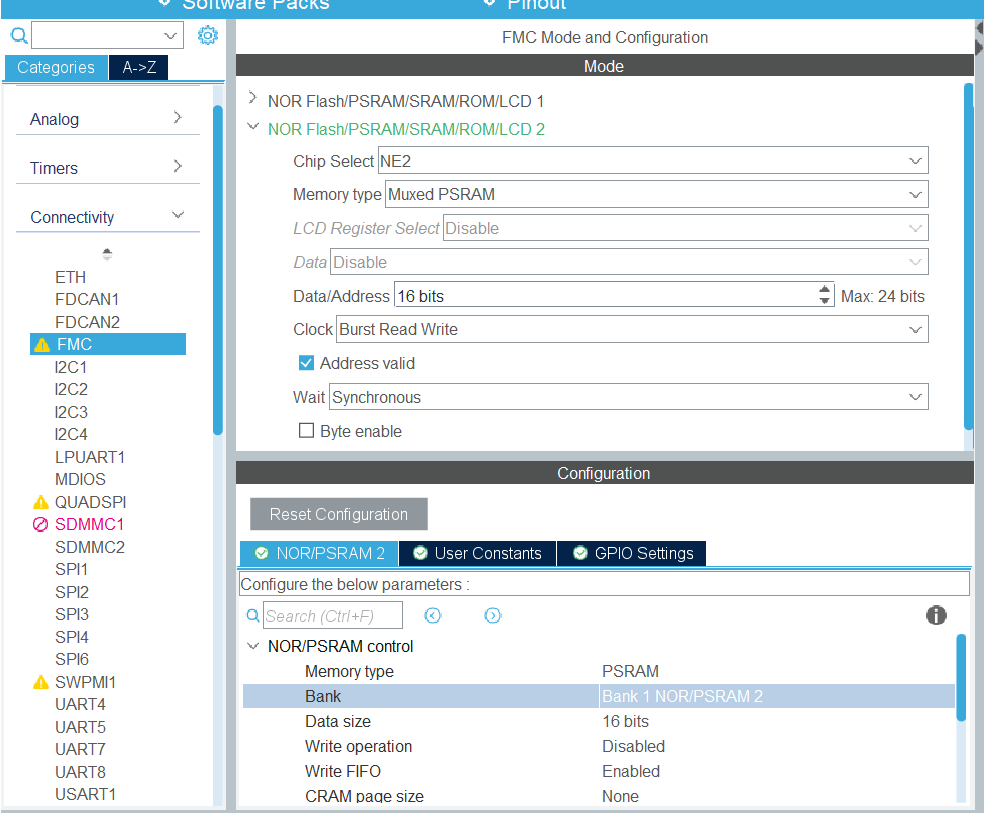Open the settings gear icon

point(207,35)
